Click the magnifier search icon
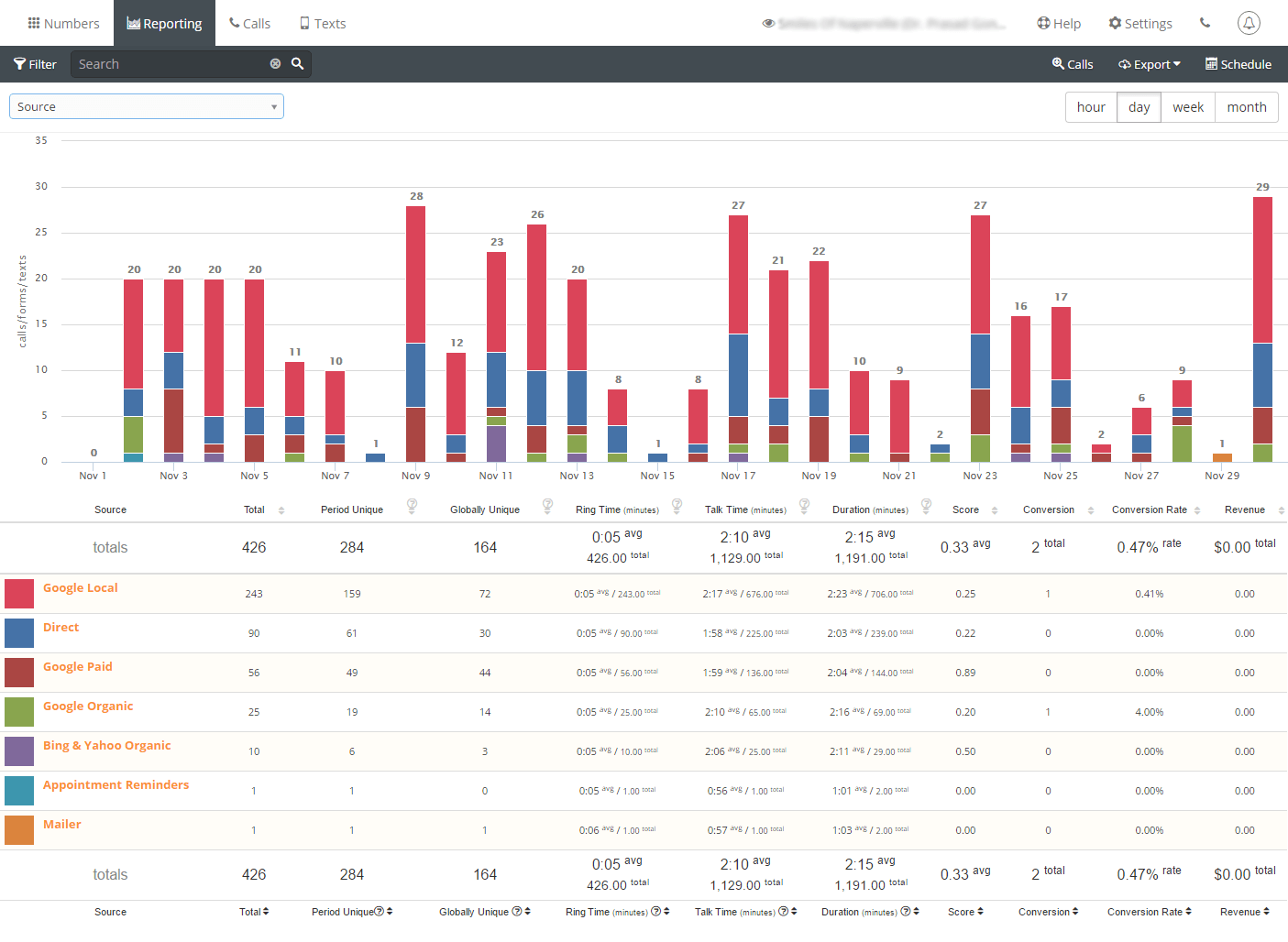The image size is (1288, 942). point(297,64)
